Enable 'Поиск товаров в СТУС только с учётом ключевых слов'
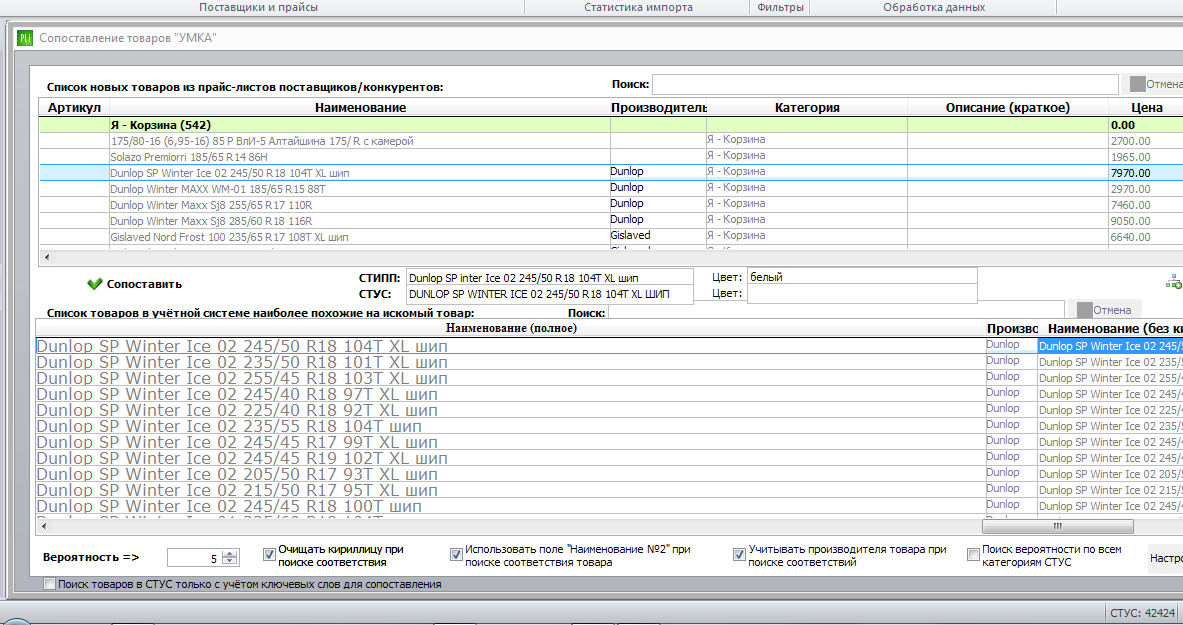Screen dimensions: 1183x625 click(x=50, y=583)
